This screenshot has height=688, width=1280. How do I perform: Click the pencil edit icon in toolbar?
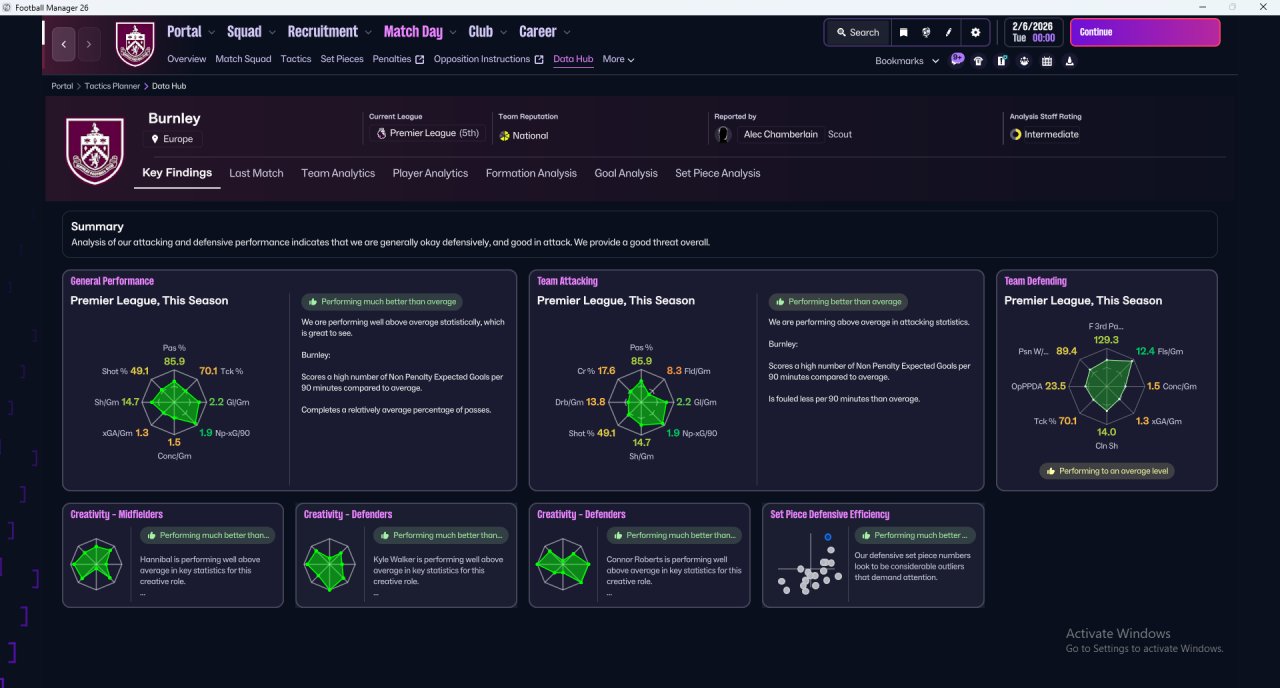point(948,32)
